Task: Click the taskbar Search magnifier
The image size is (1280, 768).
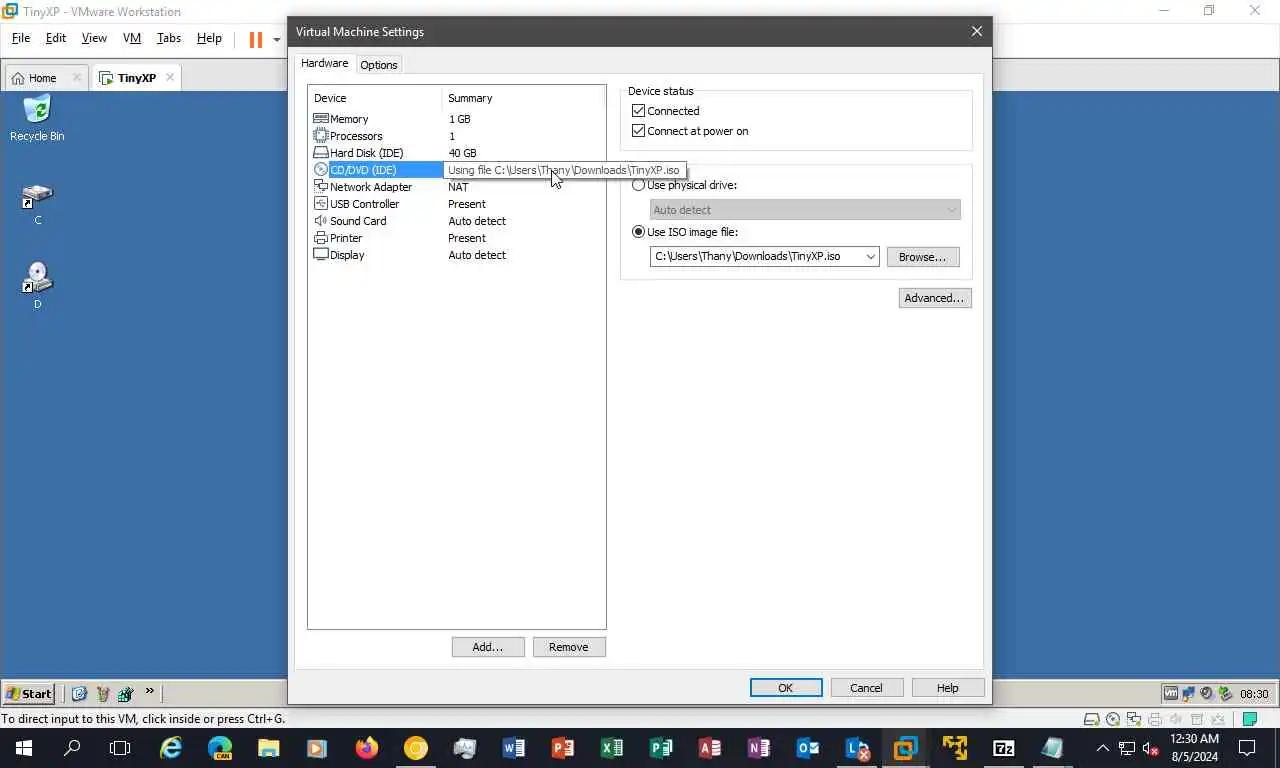Action: coord(72,748)
